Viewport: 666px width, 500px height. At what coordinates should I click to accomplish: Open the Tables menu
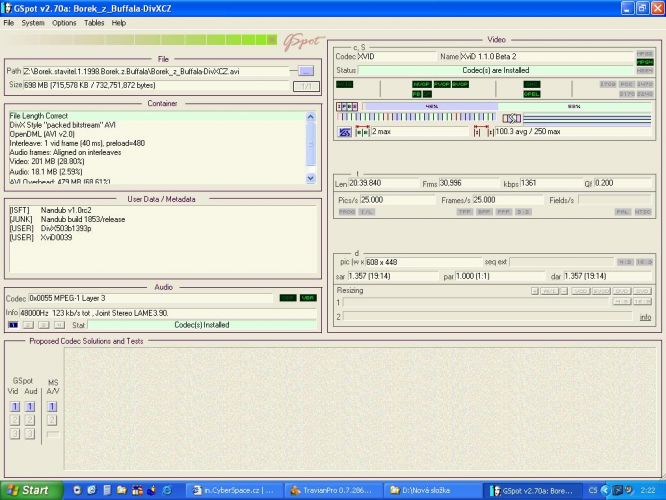[x=94, y=23]
